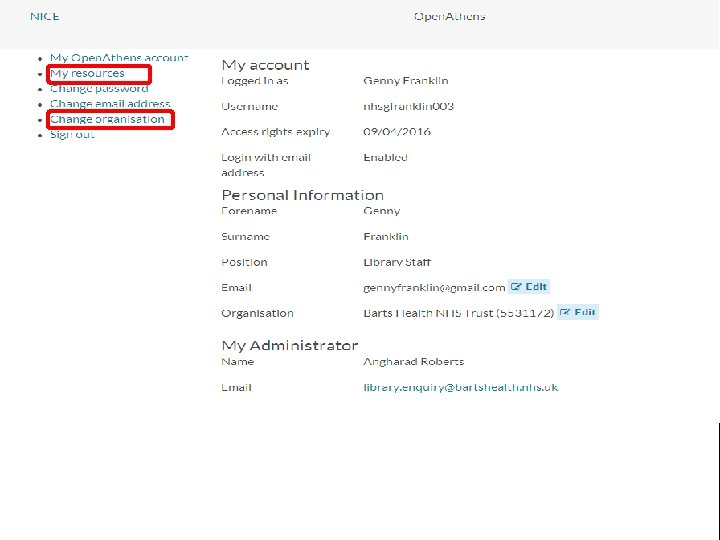Select the logged in name Genny Franklin
The image size is (720, 540).
[x=406, y=81]
